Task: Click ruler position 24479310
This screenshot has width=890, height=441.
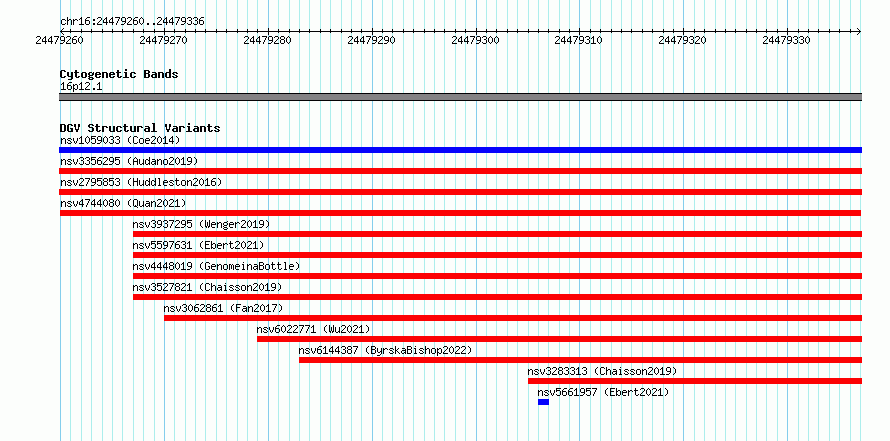Action: 580,40
